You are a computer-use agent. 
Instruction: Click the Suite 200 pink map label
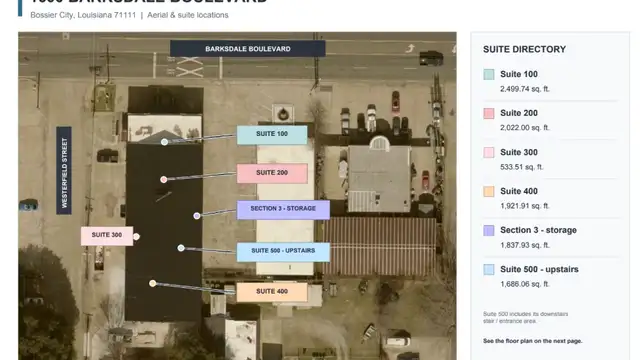point(272,173)
